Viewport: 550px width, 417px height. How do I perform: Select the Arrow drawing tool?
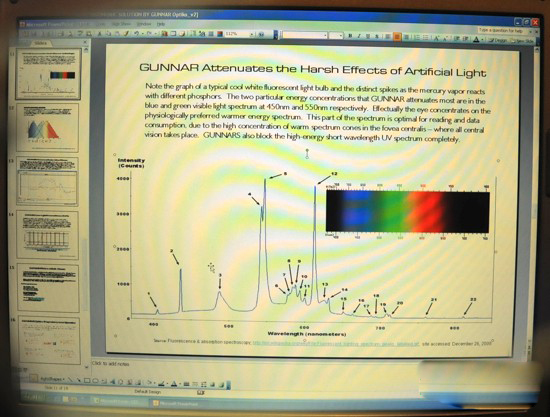(78, 380)
